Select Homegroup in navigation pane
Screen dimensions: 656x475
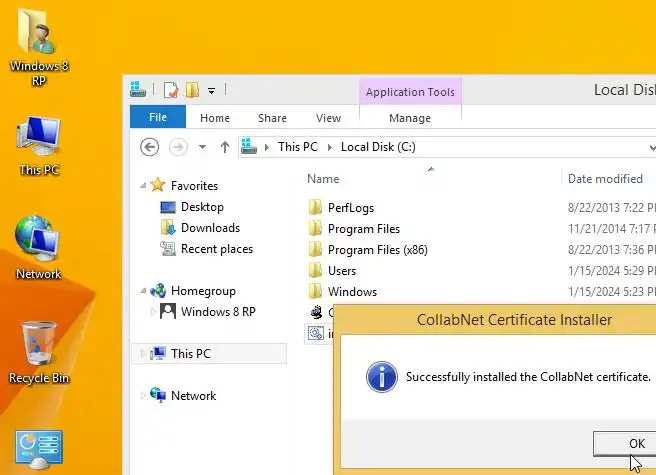203,291
